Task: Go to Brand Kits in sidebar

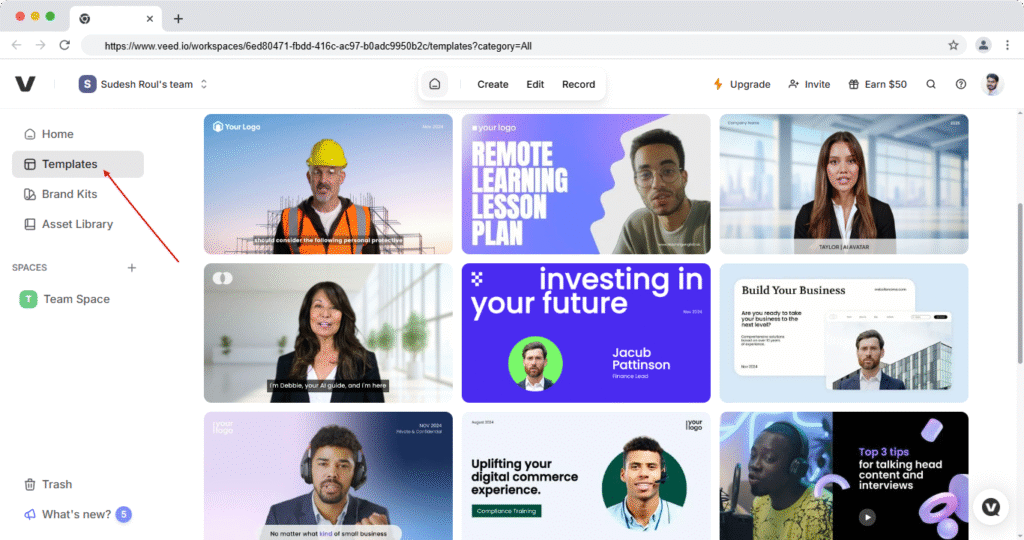Action: [x=69, y=194]
